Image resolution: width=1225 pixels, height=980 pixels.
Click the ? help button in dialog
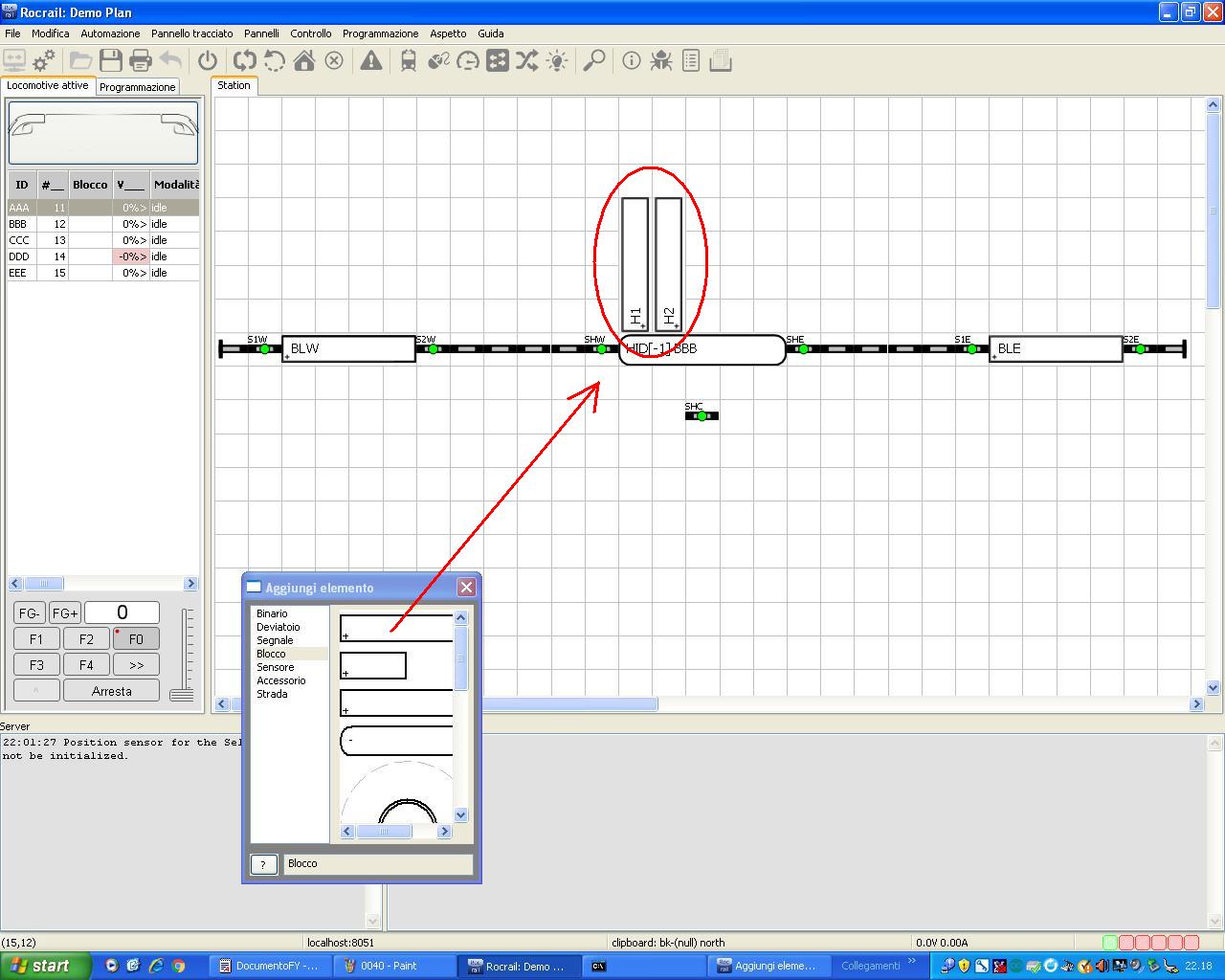coord(264,864)
